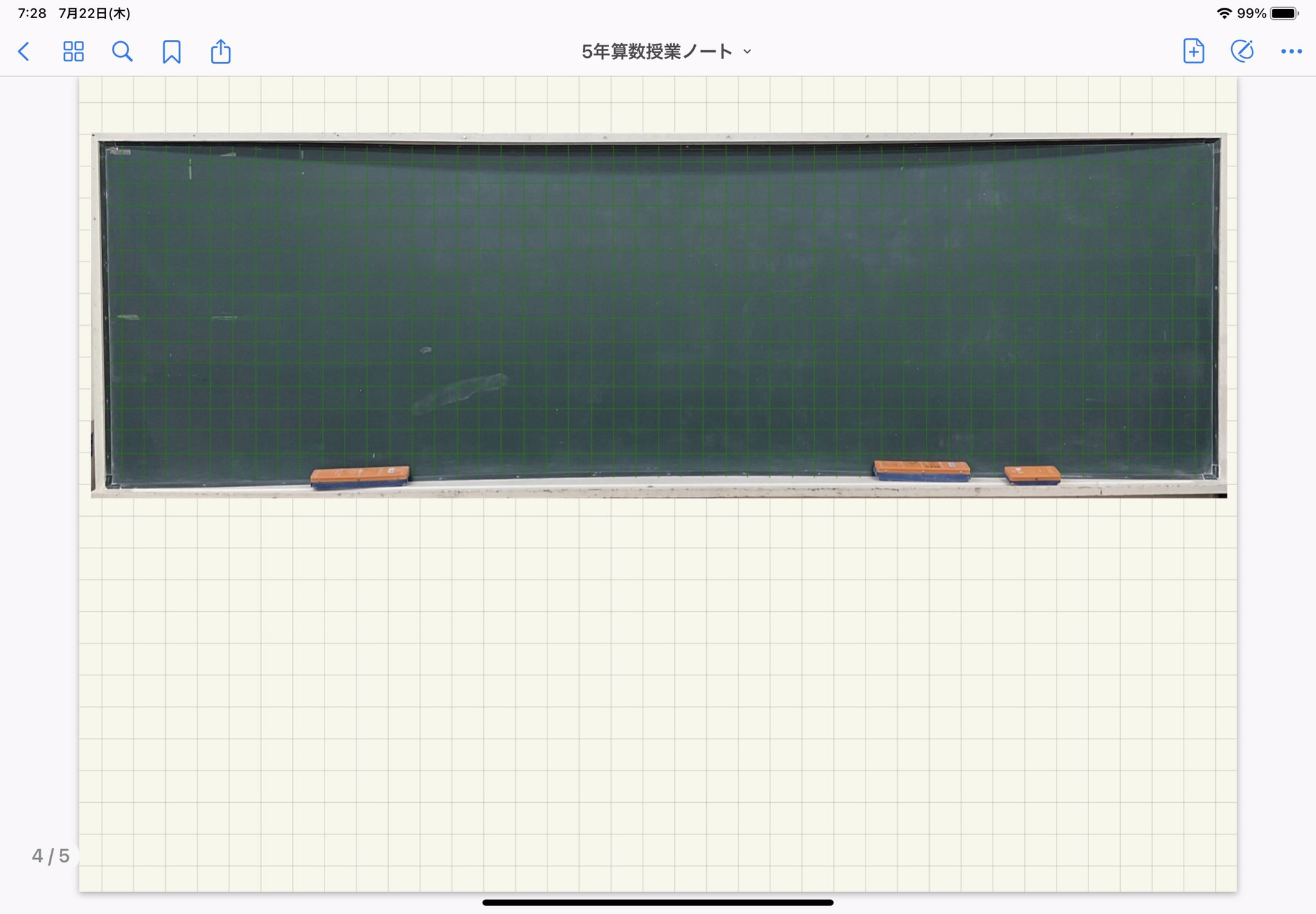The image size is (1316, 914).
Task: Open the search magnifier tool
Action: coord(122,51)
